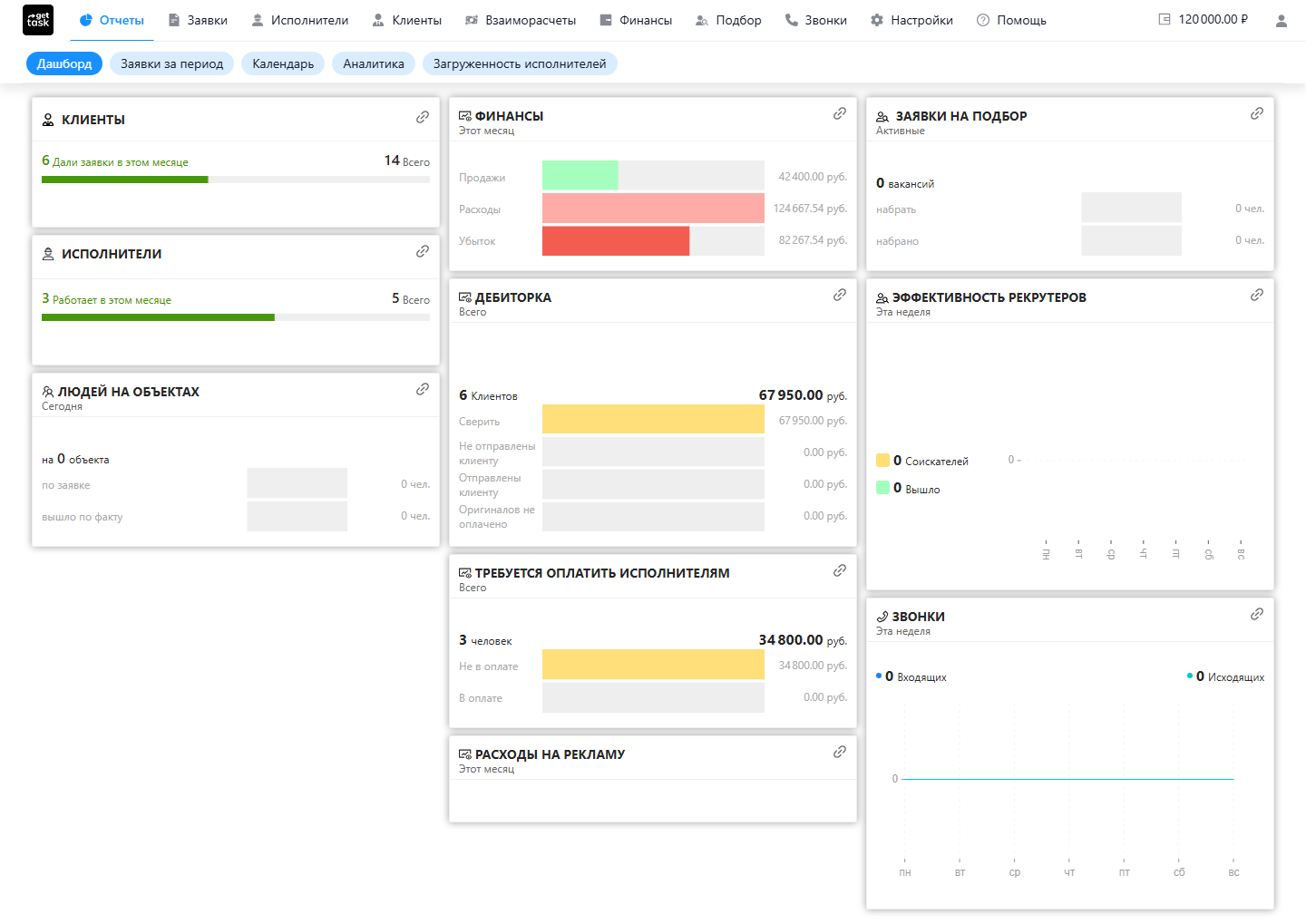Open link icon on the Людей на объектах card
Screen dimensions: 1306x924
[423, 389]
